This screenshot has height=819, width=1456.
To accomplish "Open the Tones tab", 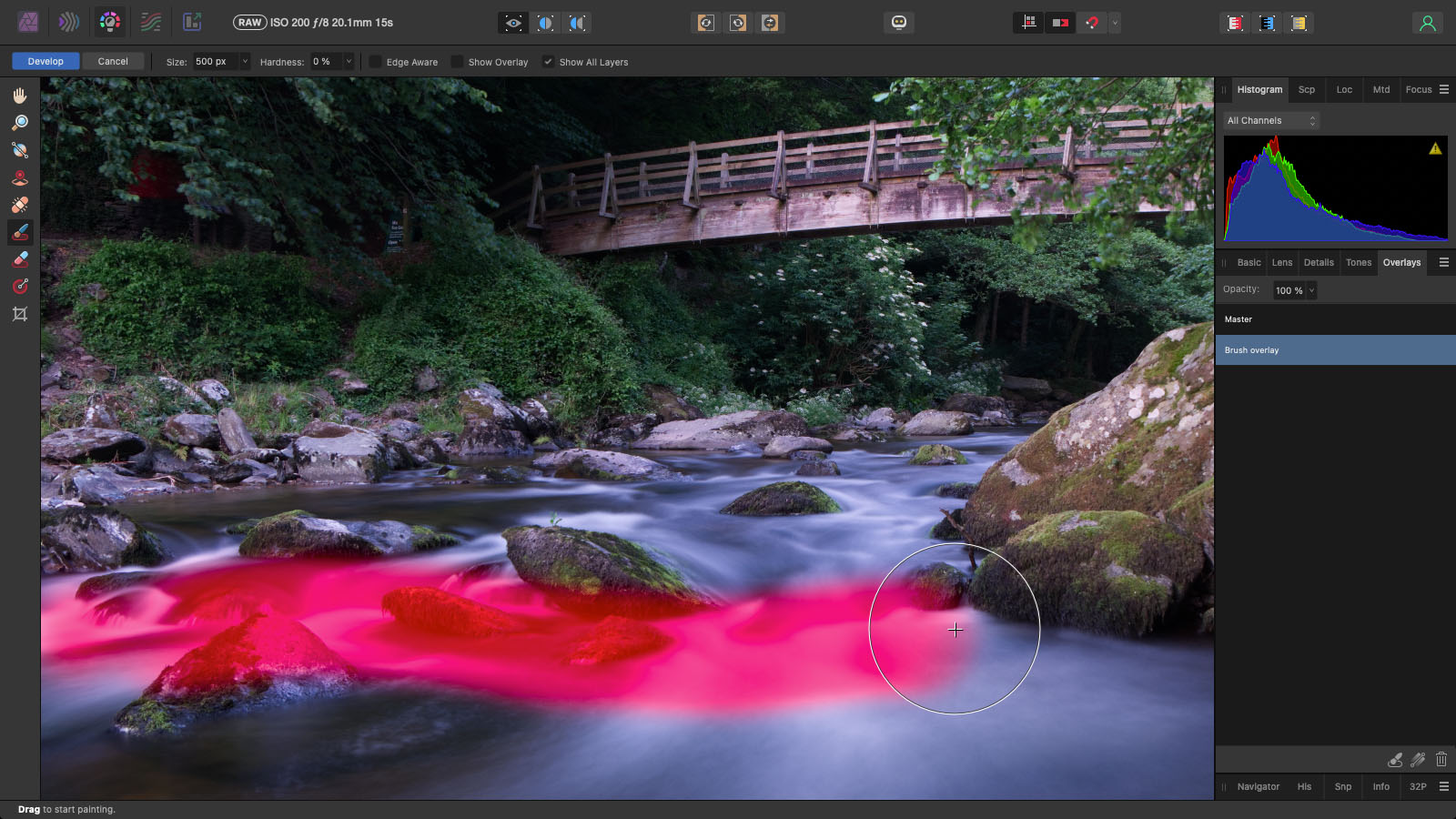I will click(x=1359, y=262).
